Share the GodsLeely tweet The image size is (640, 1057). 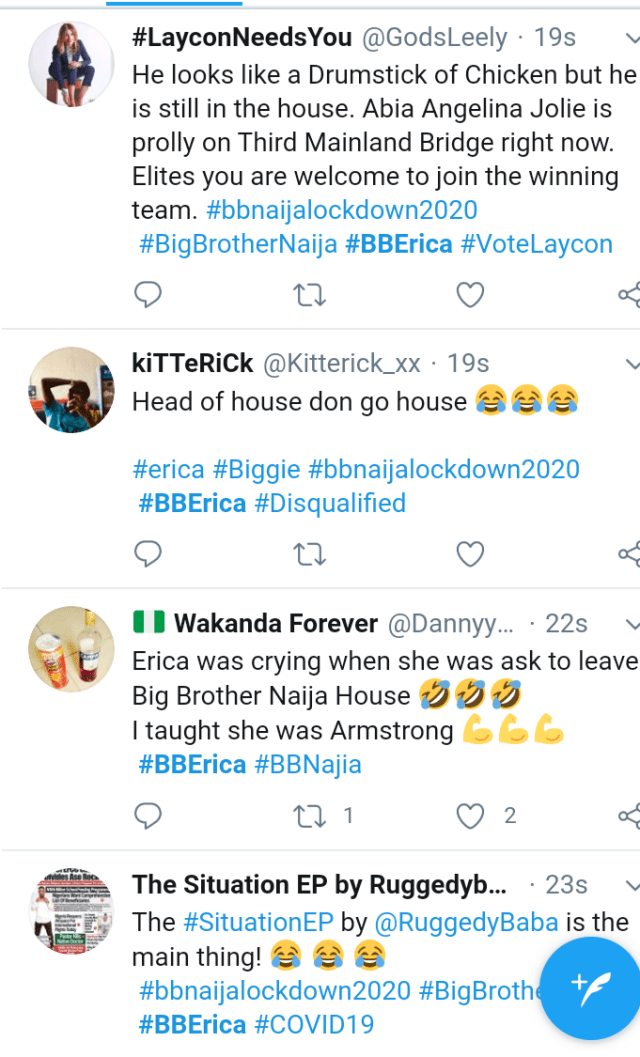coord(629,295)
